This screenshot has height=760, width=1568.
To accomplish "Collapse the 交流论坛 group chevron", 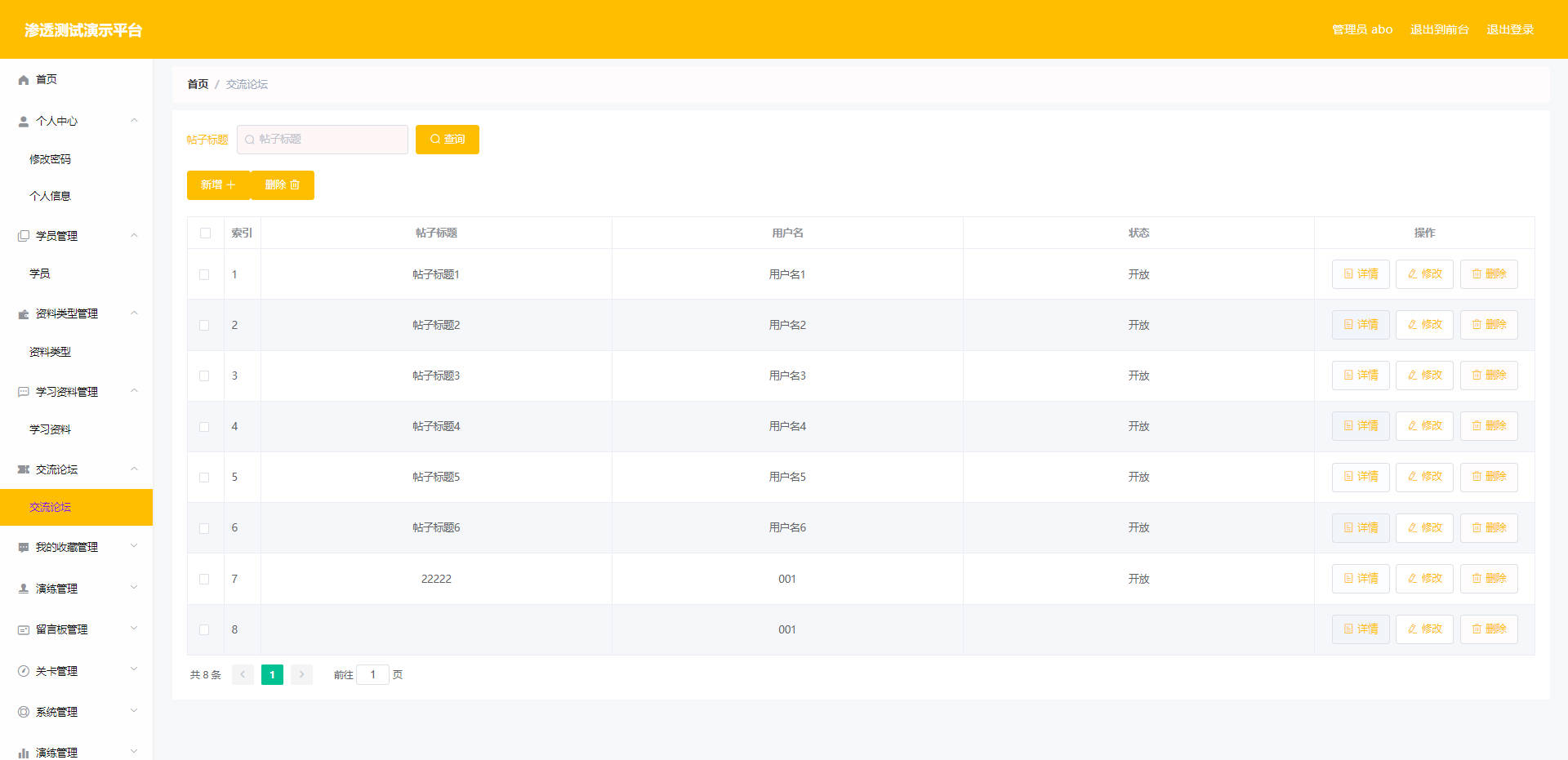I will [134, 469].
